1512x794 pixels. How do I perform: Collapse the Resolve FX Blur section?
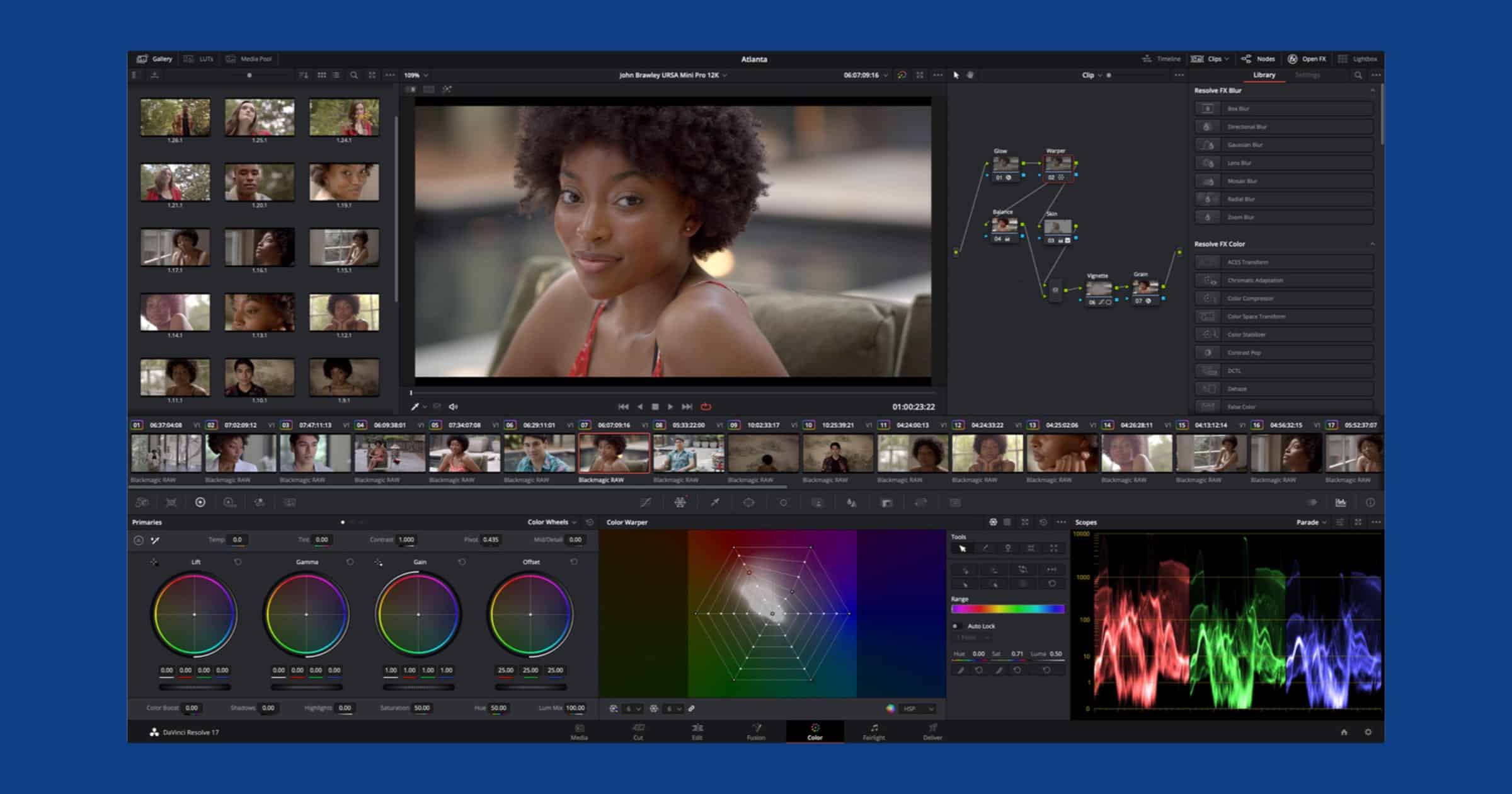pyautogui.click(x=1372, y=90)
